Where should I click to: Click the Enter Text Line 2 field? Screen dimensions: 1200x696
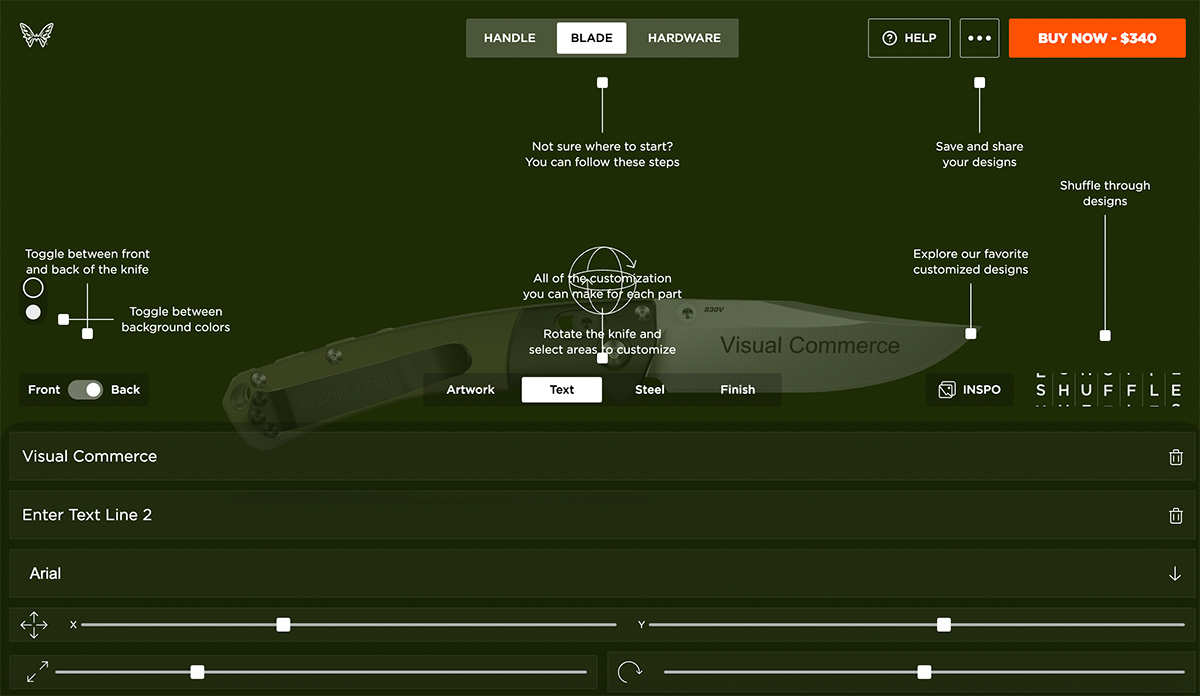(x=602, y=516)
